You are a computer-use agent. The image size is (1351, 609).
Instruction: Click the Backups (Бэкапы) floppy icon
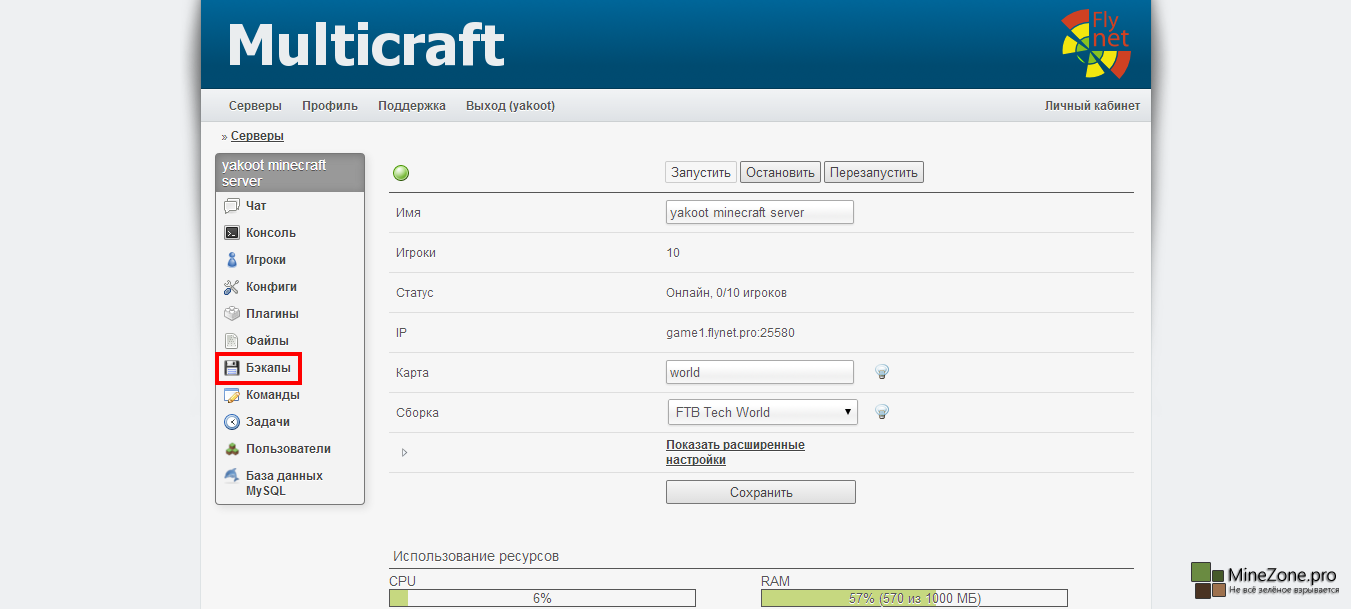[232, 368]
